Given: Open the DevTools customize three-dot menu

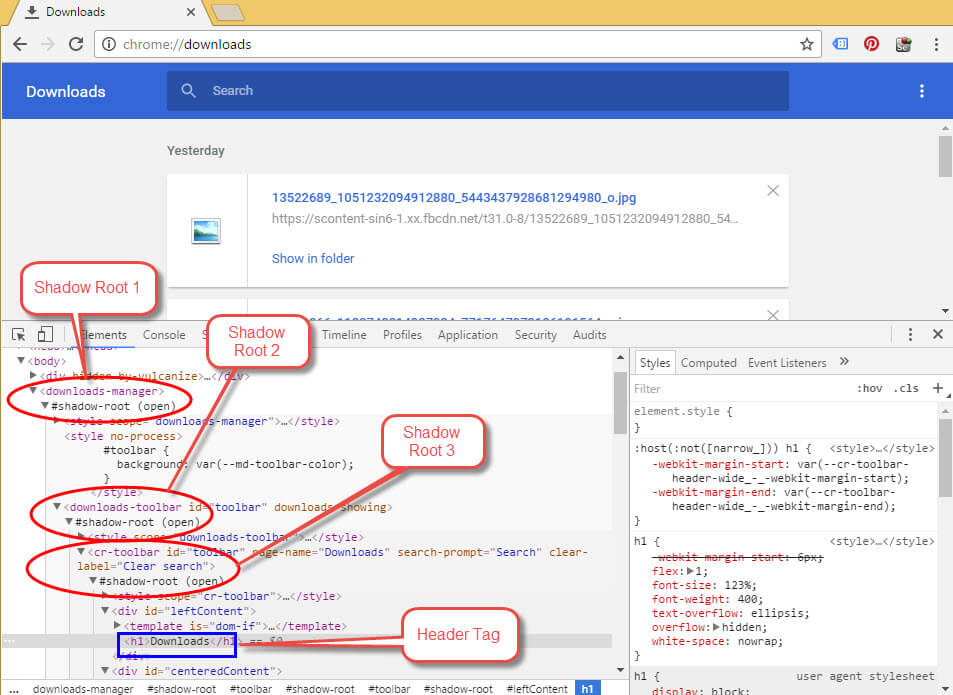Looking at the screenshot, I should tap(910, 334).
